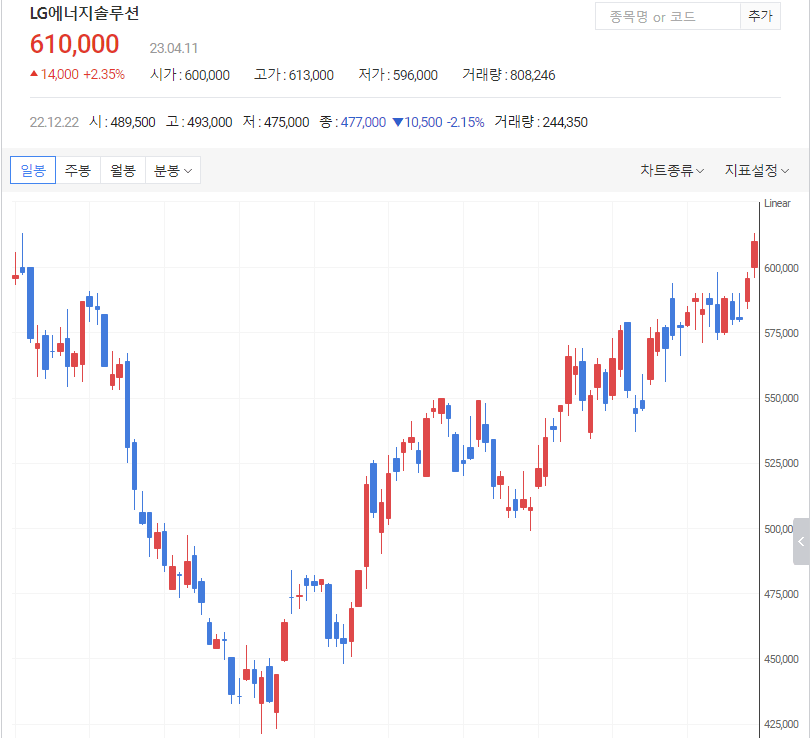Switch to the 주봉 weekly chart tab
The image size is (811, 738).
pos(78,170)
